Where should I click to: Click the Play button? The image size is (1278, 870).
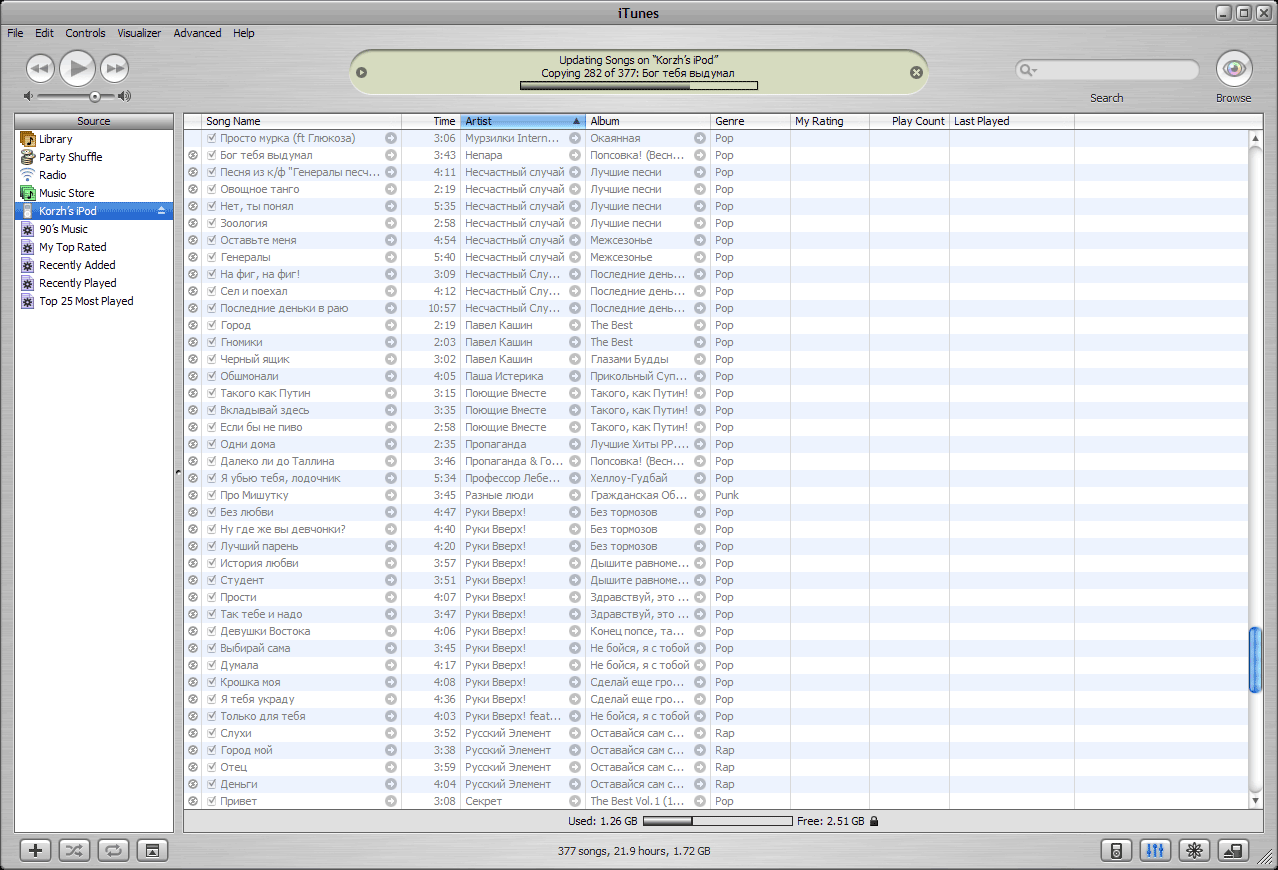[x=77, y=68]
